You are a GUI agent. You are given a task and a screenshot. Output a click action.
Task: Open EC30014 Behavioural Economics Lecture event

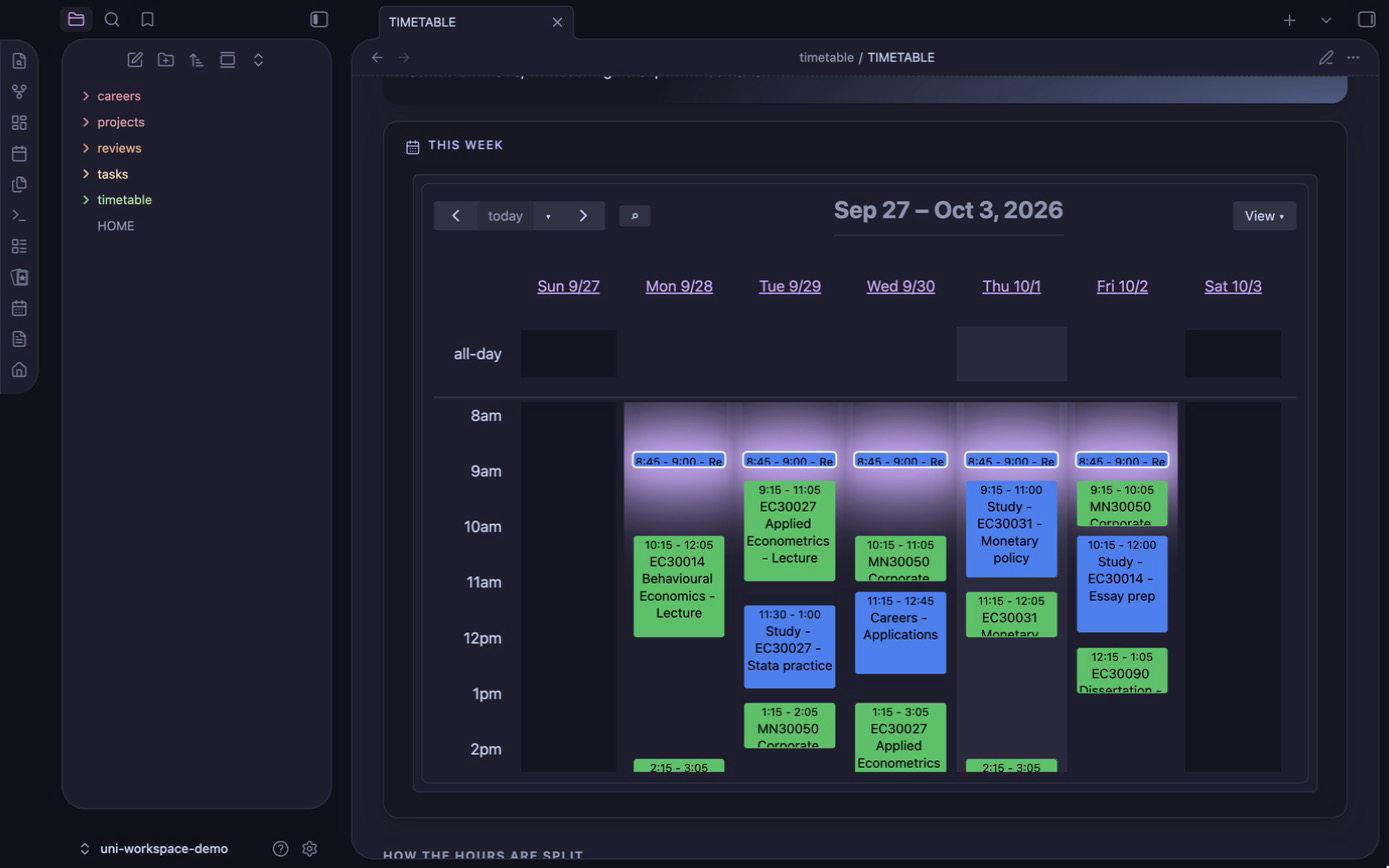(679, 587)
